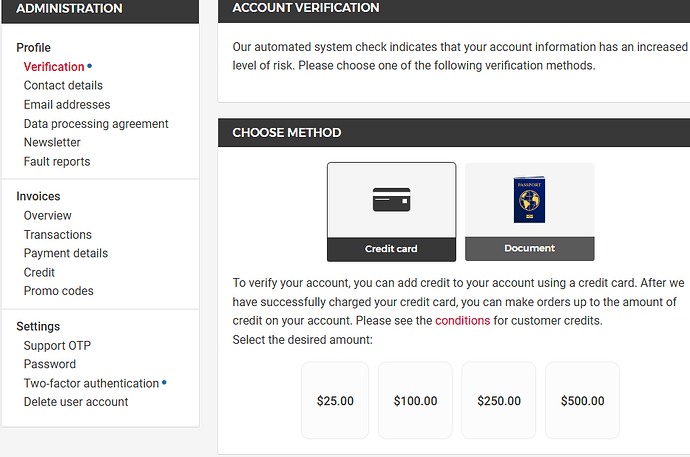Open Email addresses page

tap(67, 105)
